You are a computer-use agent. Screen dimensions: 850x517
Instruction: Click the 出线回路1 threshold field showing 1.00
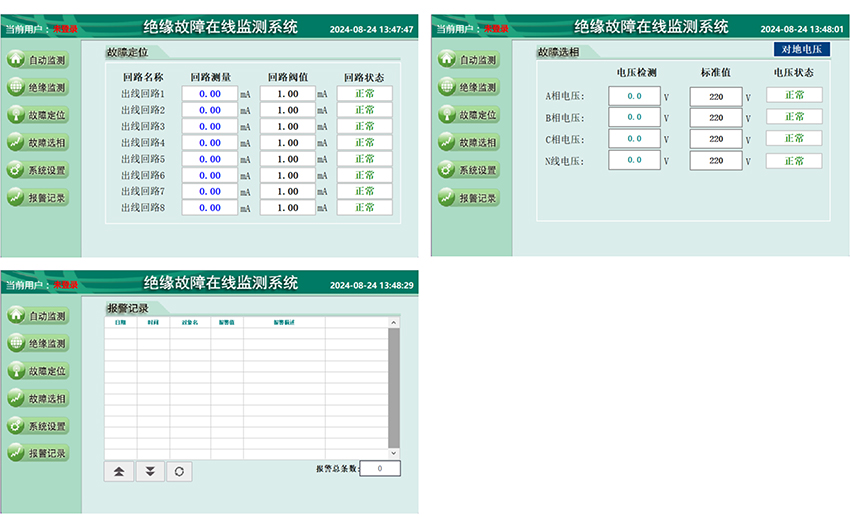(287, 94)
